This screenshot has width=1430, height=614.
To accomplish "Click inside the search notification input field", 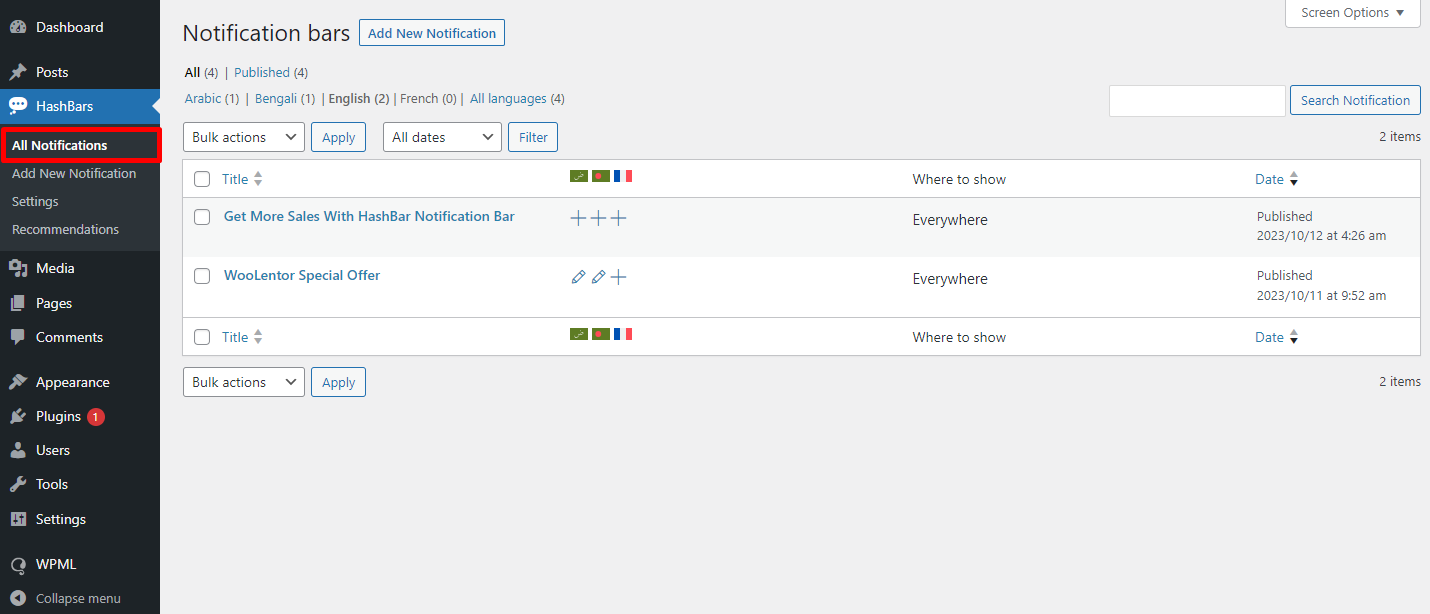I will click(x=1196, y=100).
